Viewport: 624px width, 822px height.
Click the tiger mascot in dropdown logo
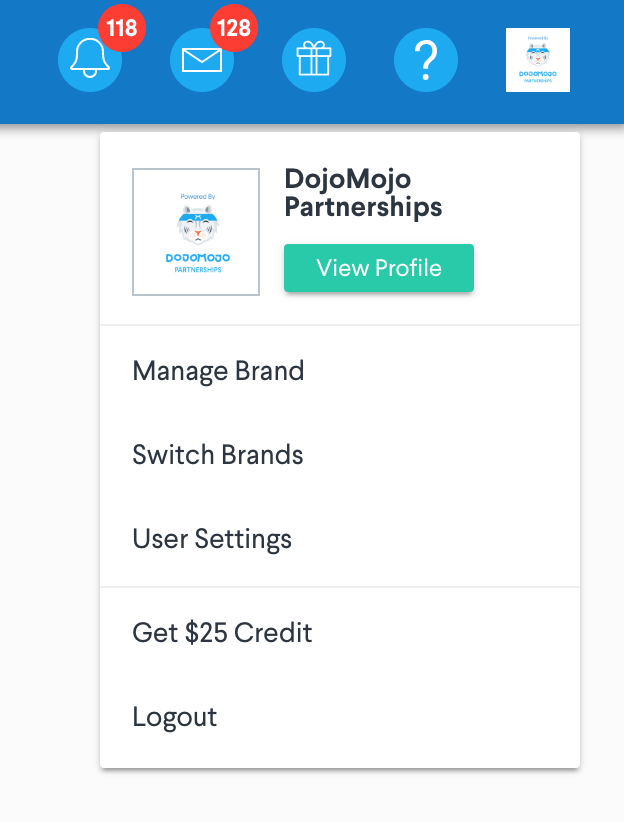point(198,225)
